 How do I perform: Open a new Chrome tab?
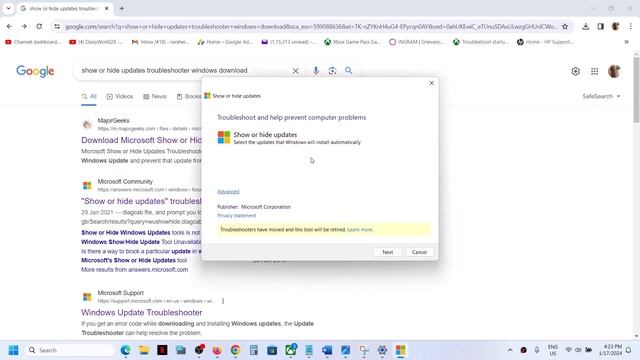tap(122, 9)
